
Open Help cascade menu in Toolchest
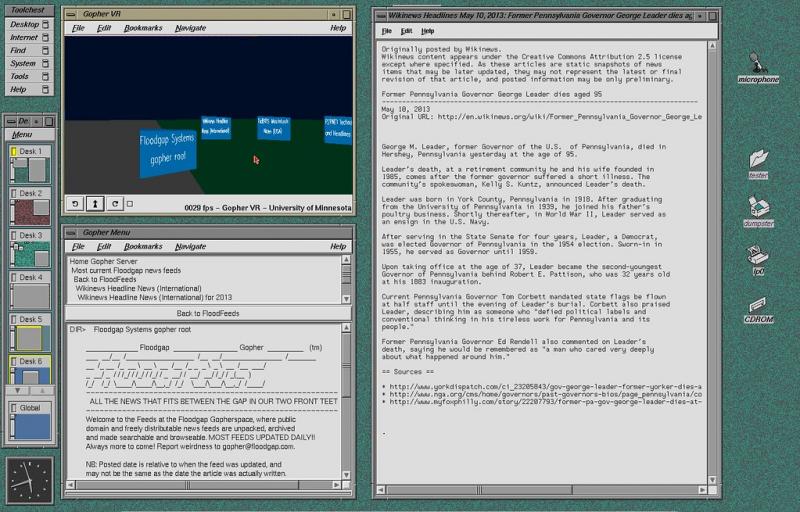pyautogui.click(x=29, y=89)
